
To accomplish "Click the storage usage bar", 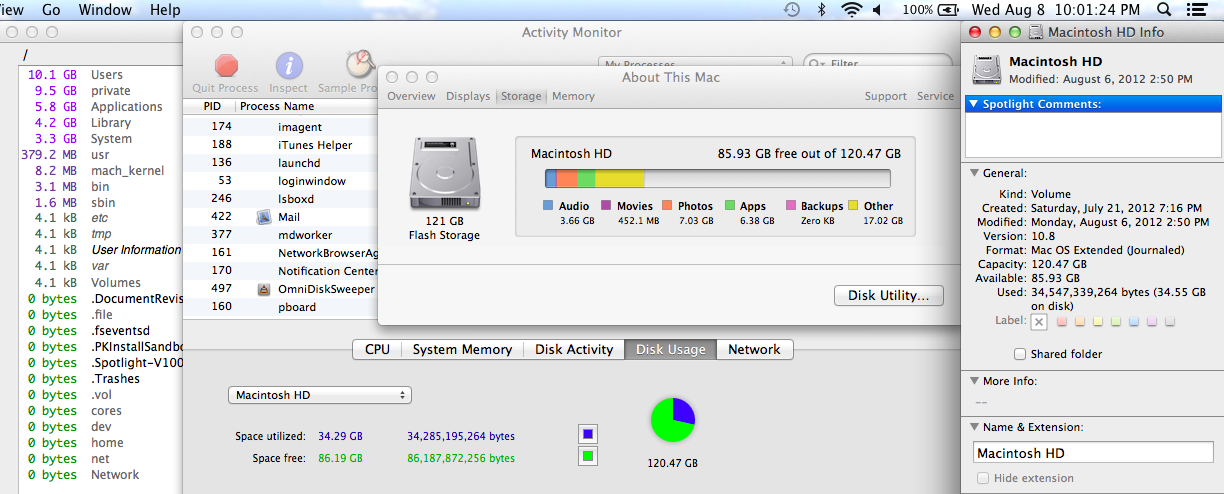I will tap(717, 179).
